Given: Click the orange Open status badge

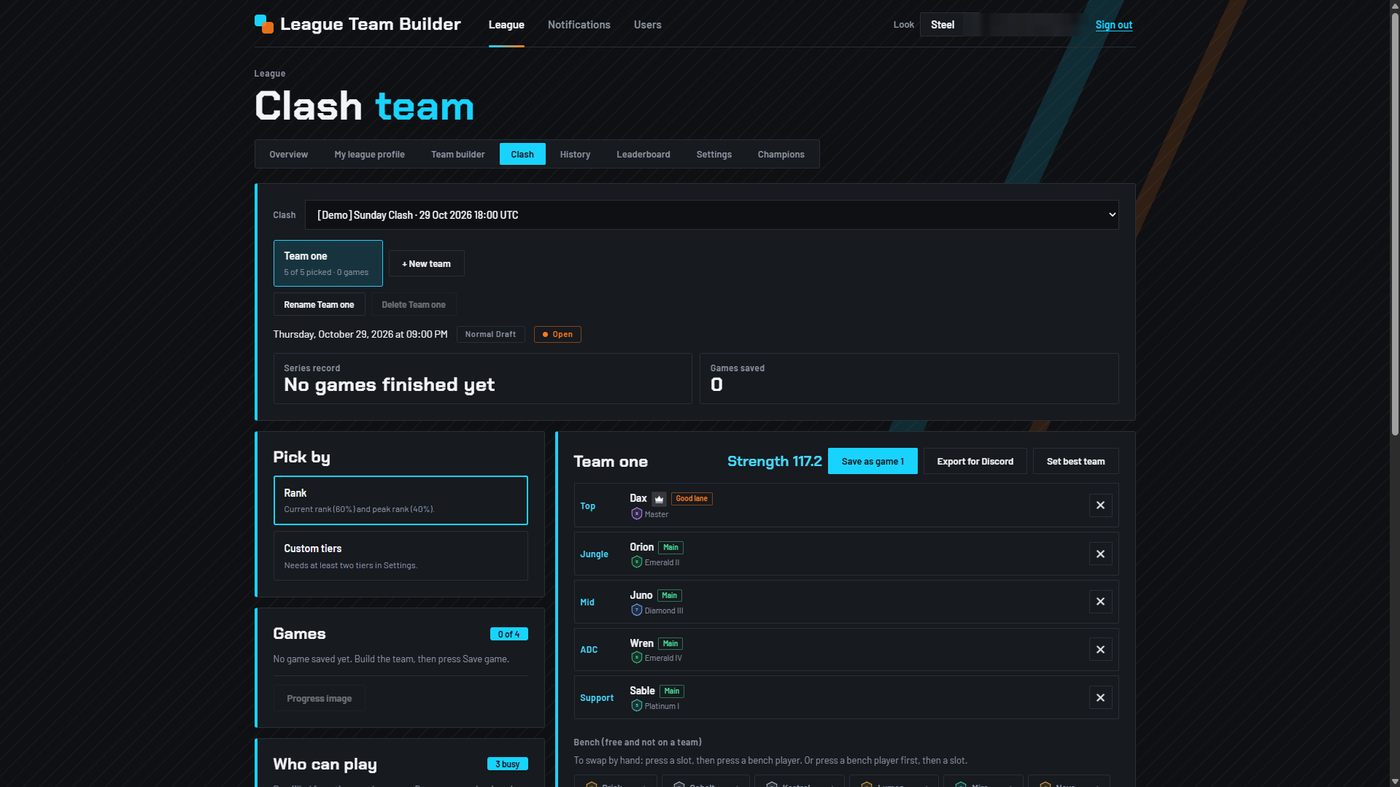Looking at the screenshot, I should pyautogui.click(x=557, y=334).
